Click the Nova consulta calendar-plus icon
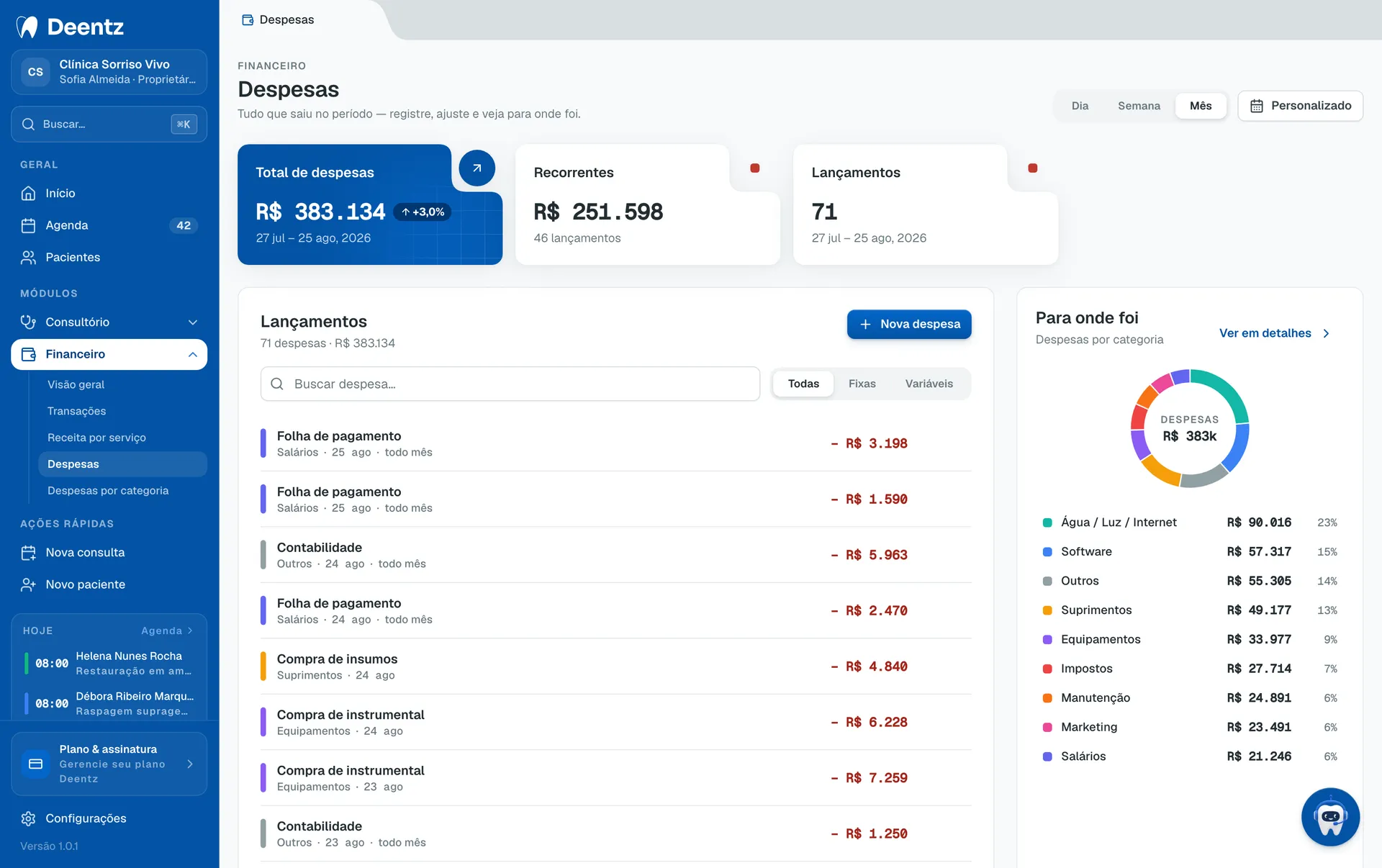The image size is (1382, 868). click(x=28, y=553)
